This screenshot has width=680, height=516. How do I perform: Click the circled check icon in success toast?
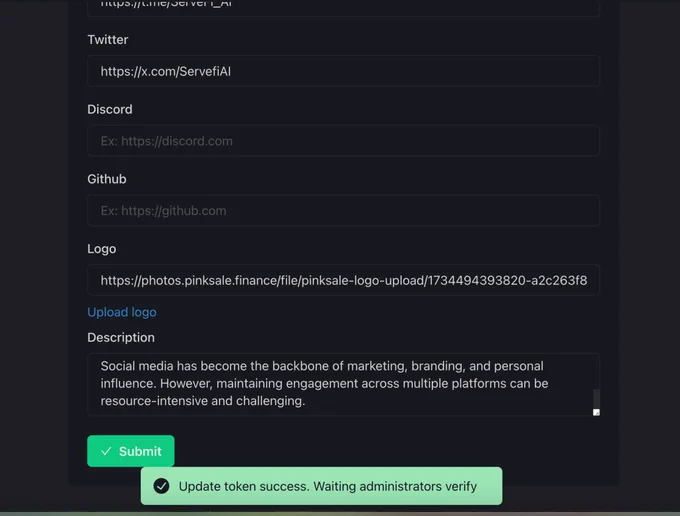[161, 486]
